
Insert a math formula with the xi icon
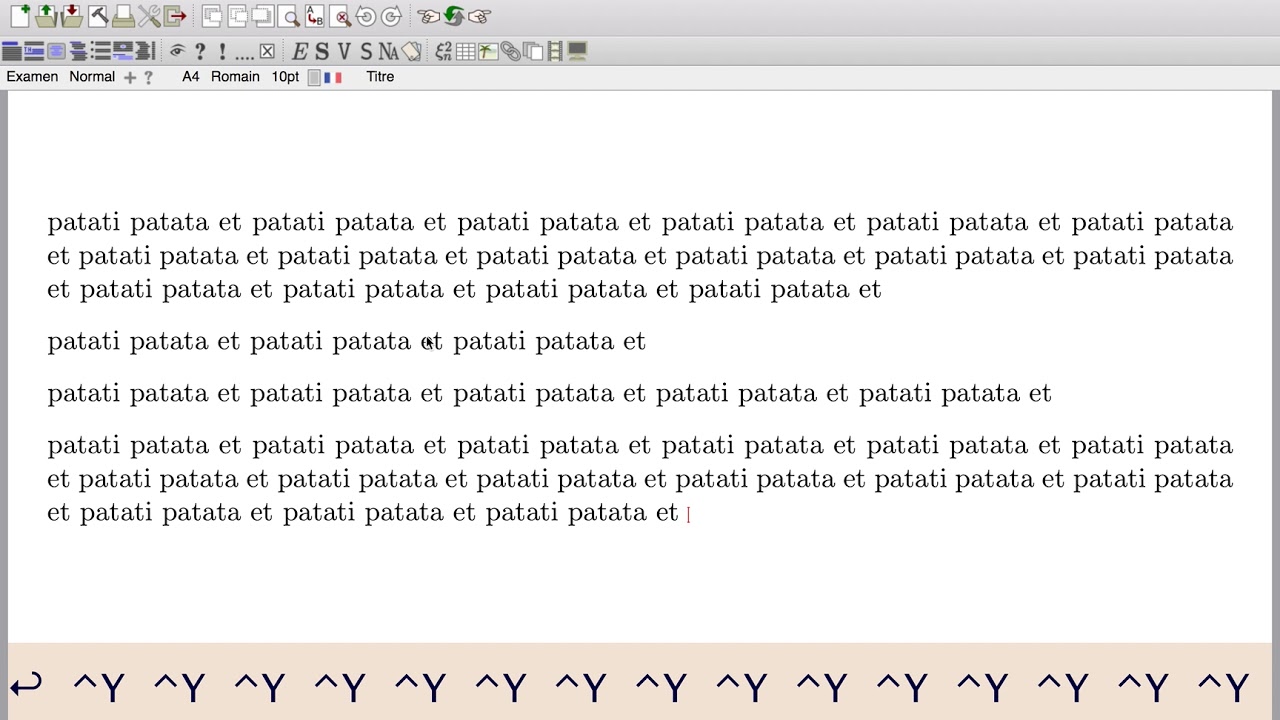click(x=443, y=51)
